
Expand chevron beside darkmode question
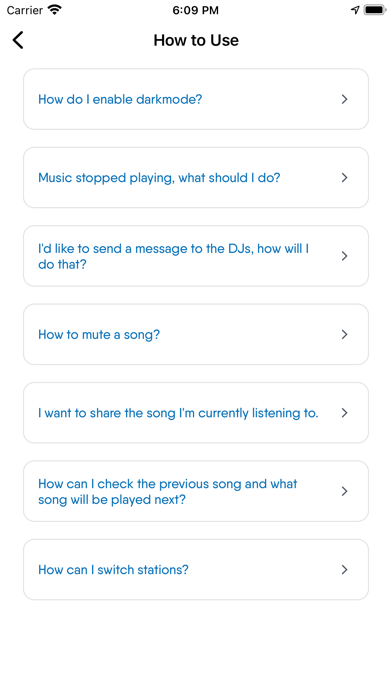[x=344, y=99]
